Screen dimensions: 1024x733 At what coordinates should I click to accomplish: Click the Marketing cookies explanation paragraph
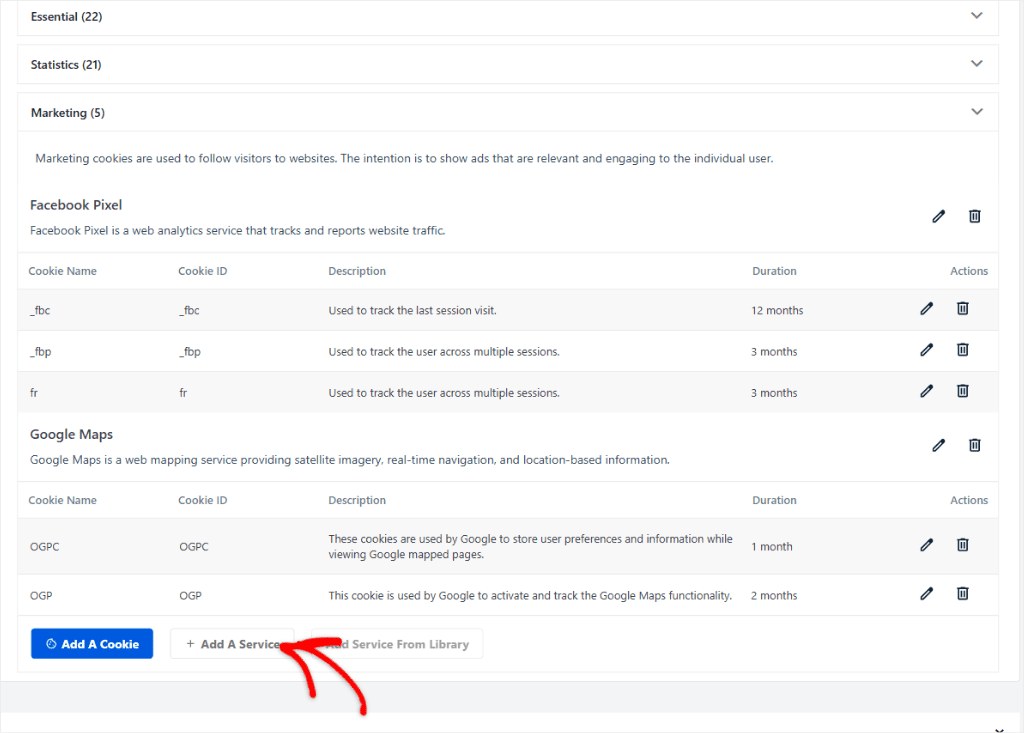[x=404, y=158]
